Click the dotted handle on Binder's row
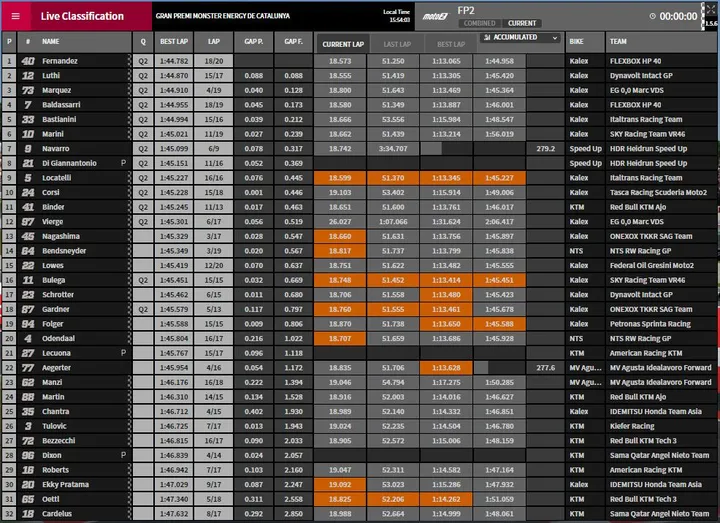The width and height of the screenshot is (720, 523). click(129, 207)
